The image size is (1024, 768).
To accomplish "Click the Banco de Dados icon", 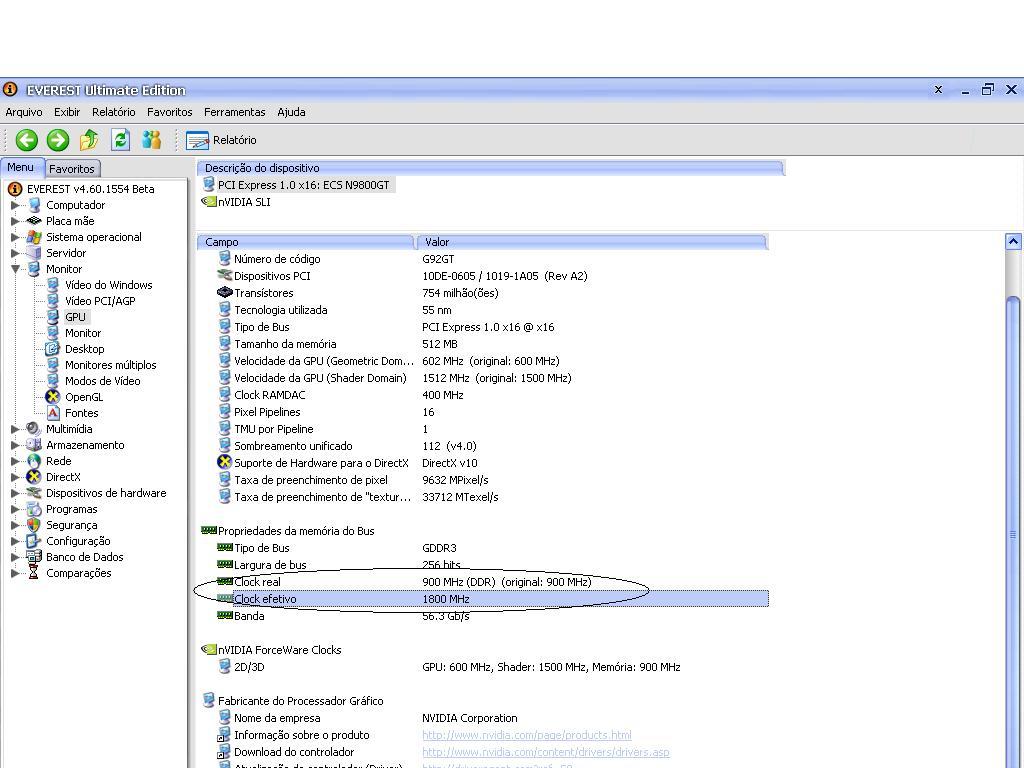I will click(x=34, y=557).
